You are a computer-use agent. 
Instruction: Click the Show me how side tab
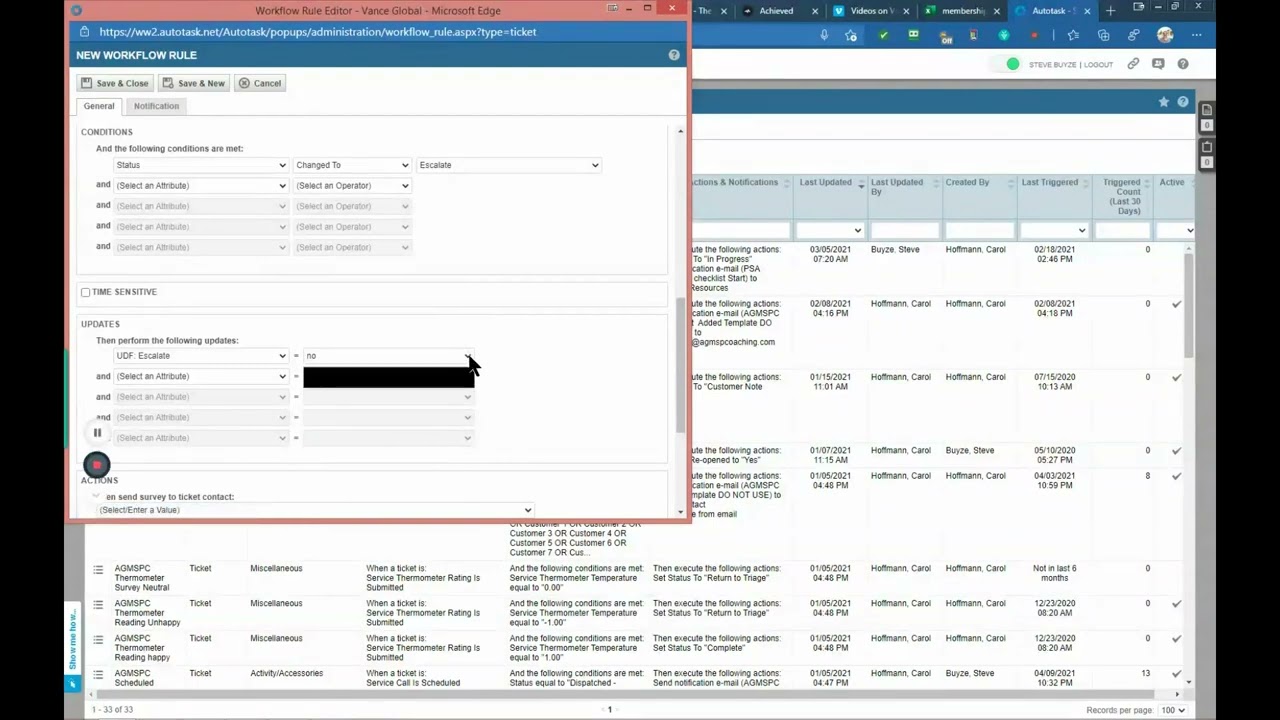[x=72, y=640]
